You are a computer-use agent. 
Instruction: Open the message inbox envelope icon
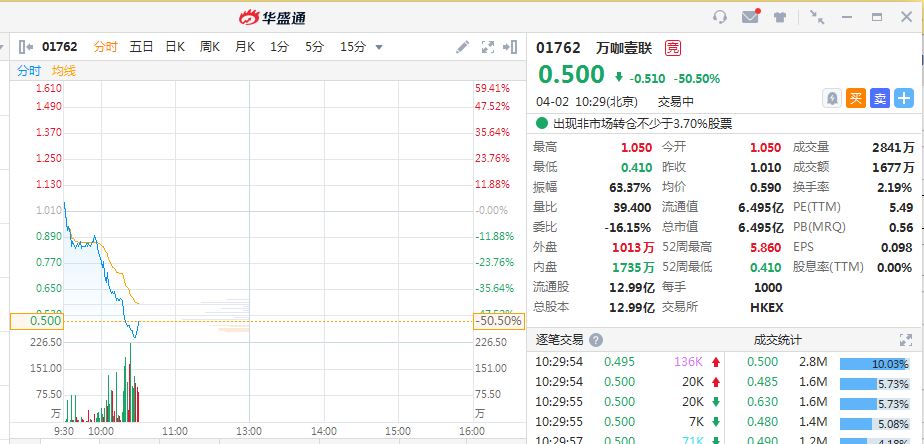pyautogui.click(x=750, y=17)
